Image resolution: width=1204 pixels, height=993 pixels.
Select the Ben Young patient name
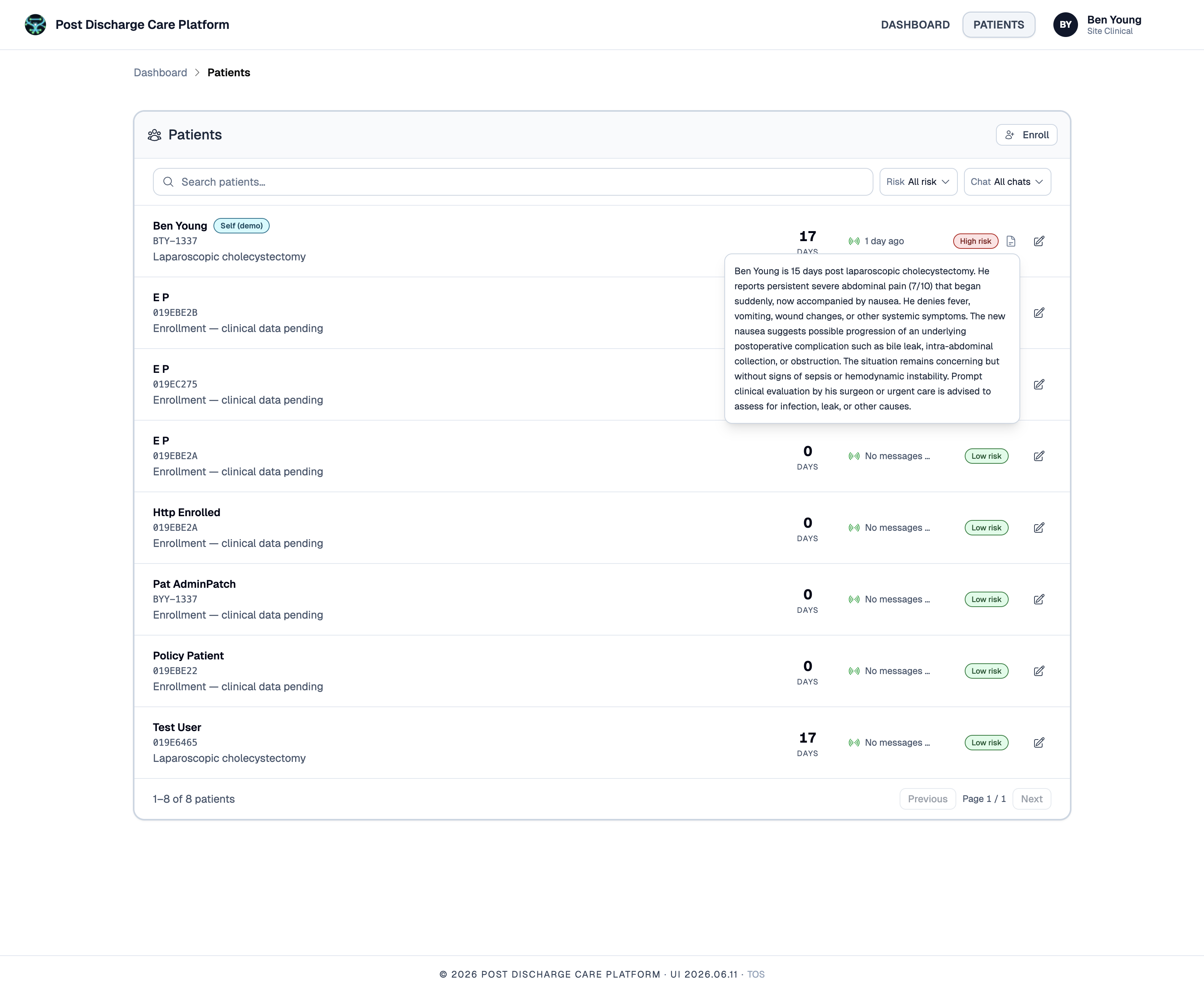(x=180, y=226)
